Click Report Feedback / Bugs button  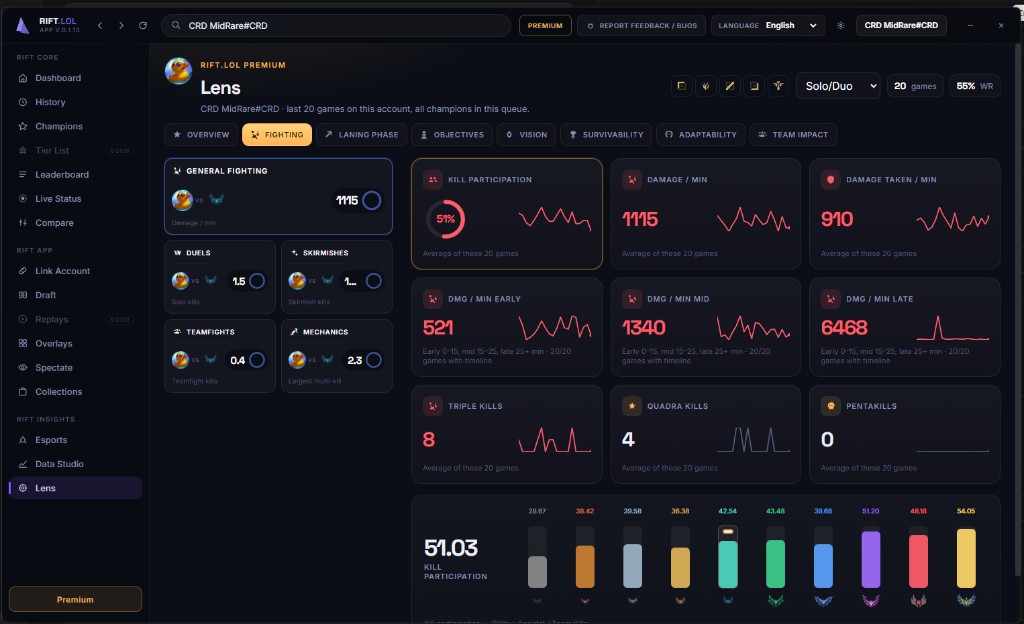[x=641, y=25]
